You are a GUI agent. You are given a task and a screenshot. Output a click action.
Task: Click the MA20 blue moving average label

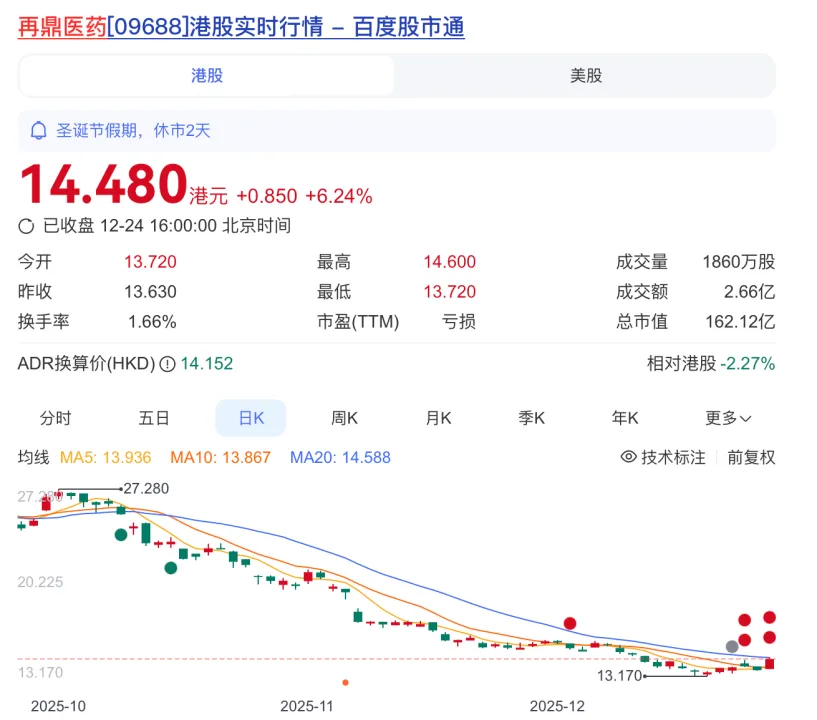click(x=340, y=457)
